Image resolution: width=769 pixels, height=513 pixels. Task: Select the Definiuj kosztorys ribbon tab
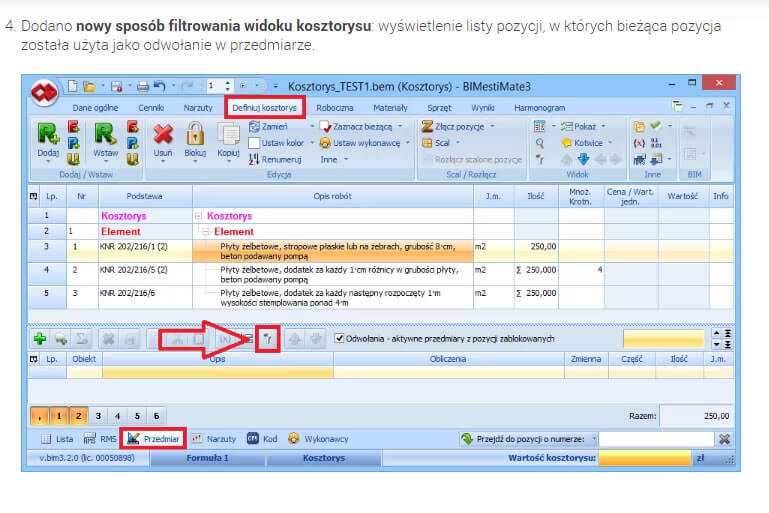tap(264, 107)
